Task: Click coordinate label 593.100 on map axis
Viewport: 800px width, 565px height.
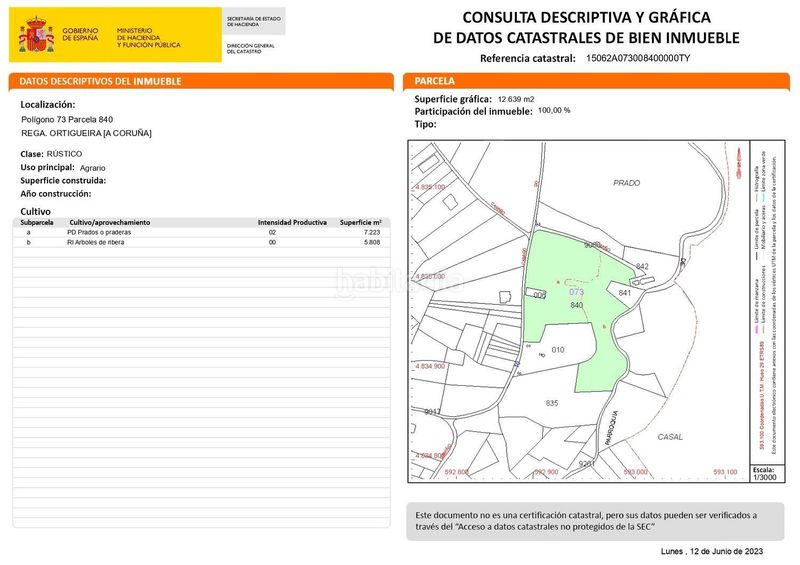Action: (x=725, y=472)
